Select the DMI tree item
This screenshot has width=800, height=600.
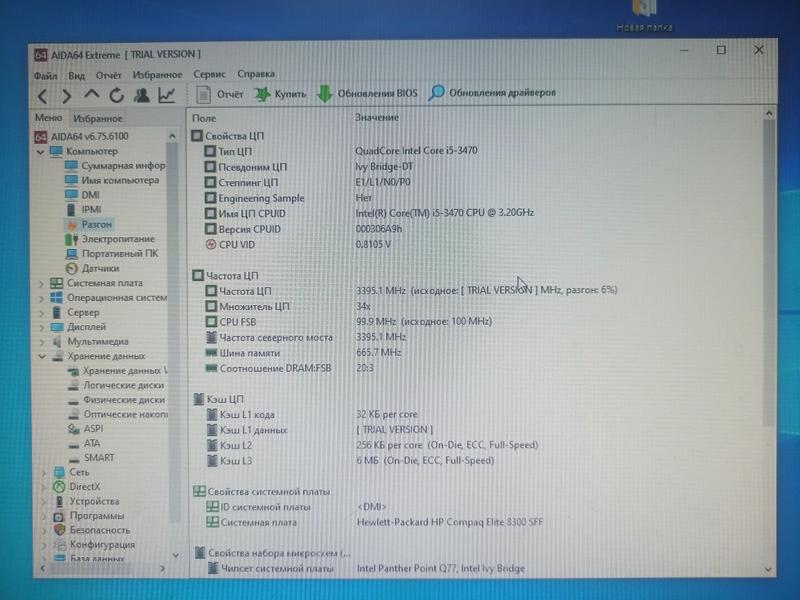coord(83,195)
